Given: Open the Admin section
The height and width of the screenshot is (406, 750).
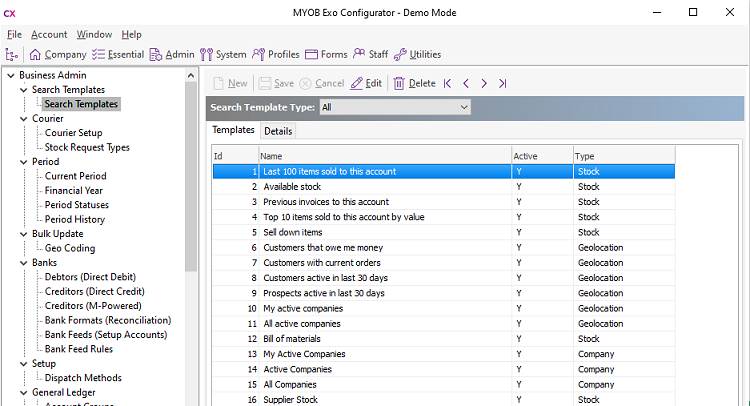Looking at the screenshot, I should tap(172, 55).
